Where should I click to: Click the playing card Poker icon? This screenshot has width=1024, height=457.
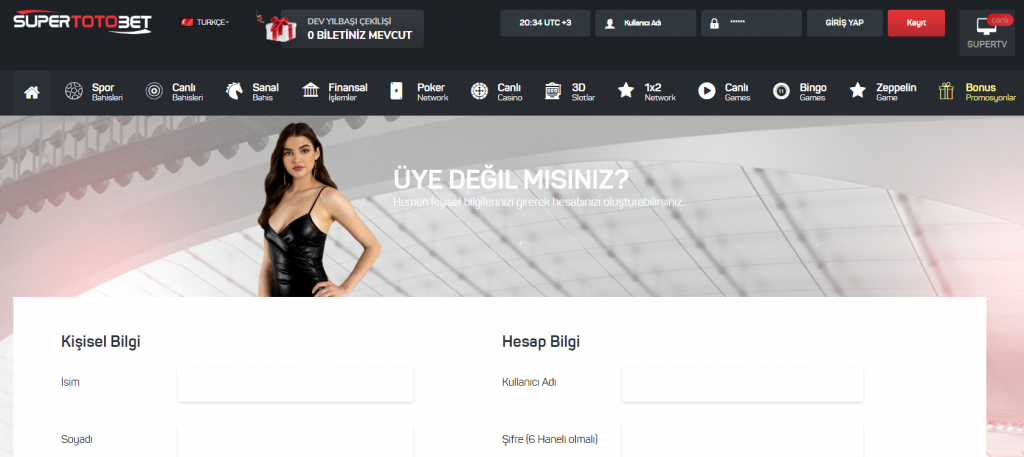coord(396,91)
